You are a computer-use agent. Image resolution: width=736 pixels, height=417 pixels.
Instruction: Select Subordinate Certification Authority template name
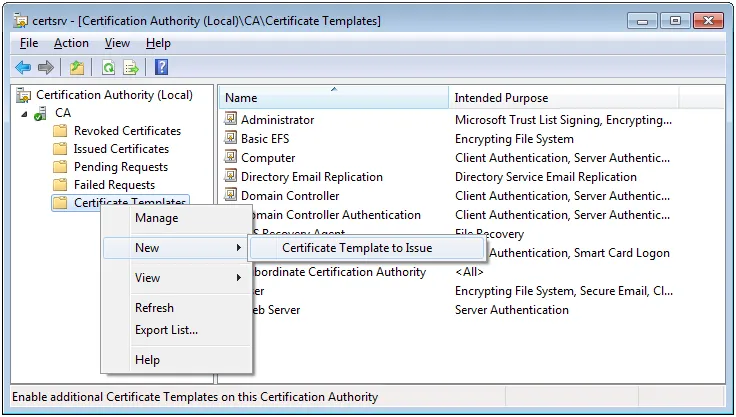coord(339,271)
